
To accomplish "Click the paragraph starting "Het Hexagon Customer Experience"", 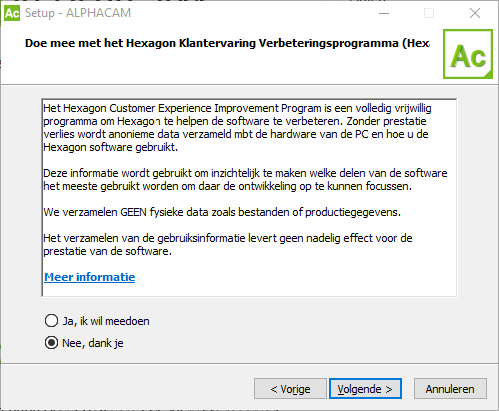I will click(237, 128).
